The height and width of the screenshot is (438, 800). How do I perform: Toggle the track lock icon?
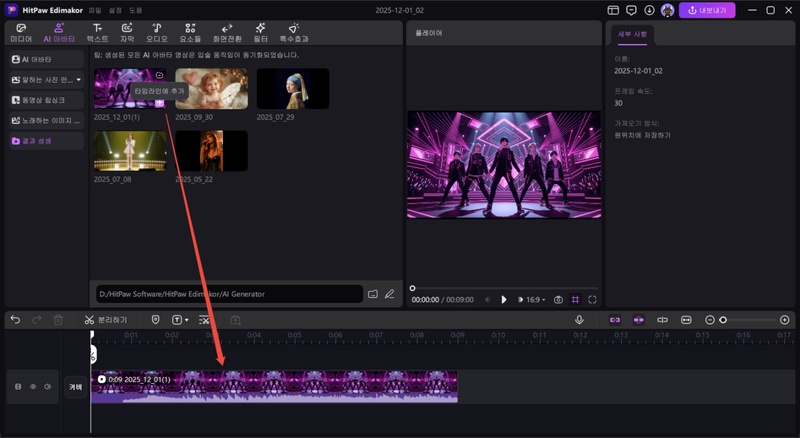coord(17,386)
